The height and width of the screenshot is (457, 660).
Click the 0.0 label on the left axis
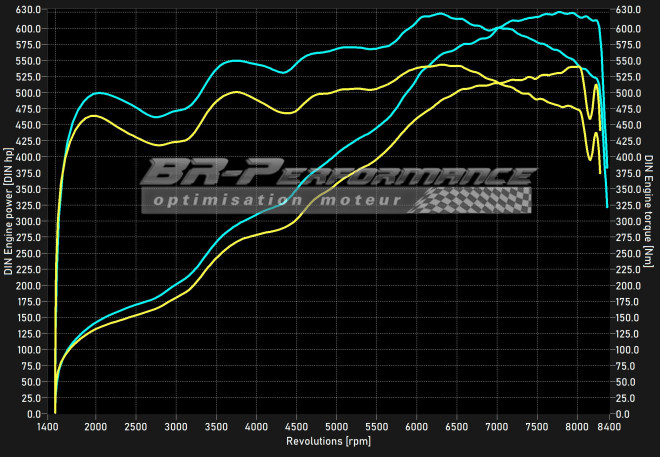tap(34, 414)
